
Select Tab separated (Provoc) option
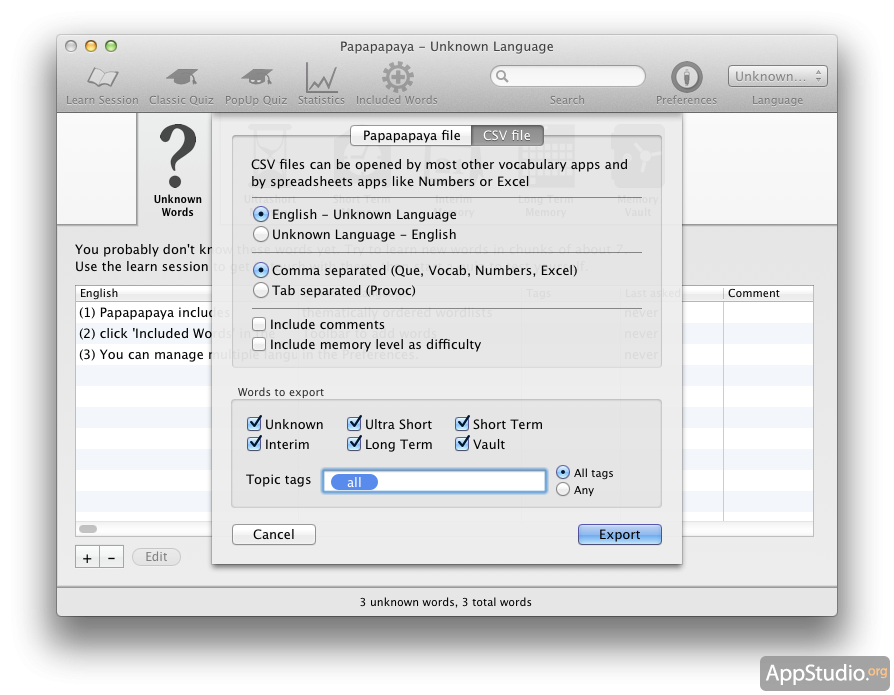coord(261,291)
